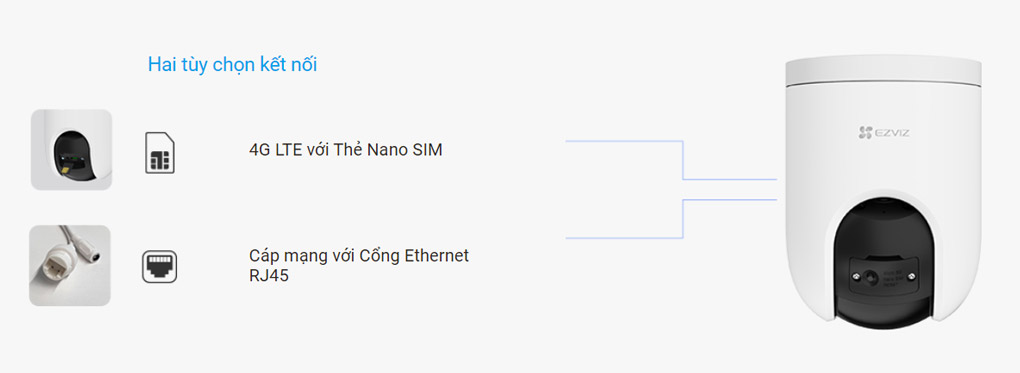
Task: Click the RJ45 Ethernet port icon
Action: tap(159, 267)
